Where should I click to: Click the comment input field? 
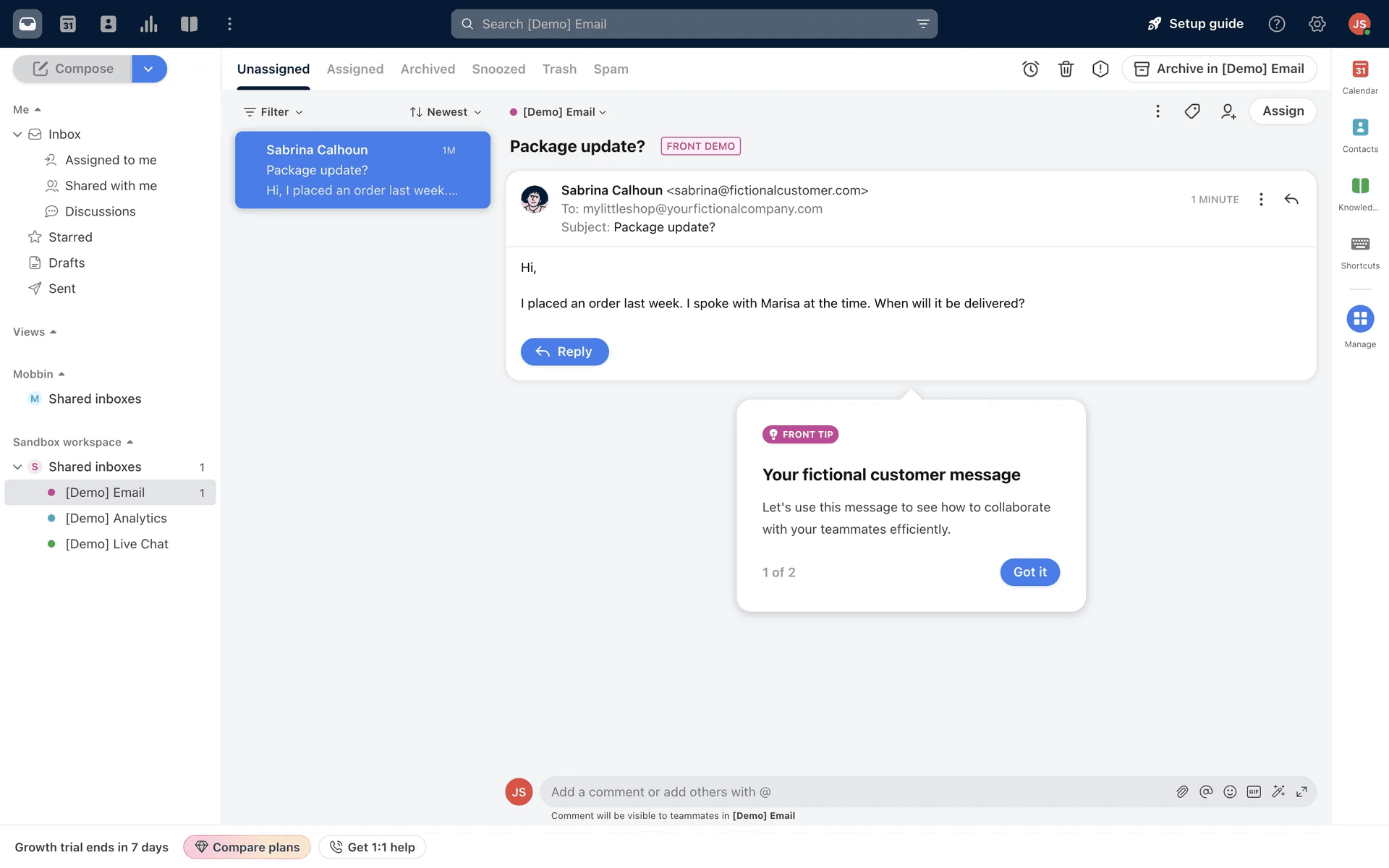click(854, 792)
